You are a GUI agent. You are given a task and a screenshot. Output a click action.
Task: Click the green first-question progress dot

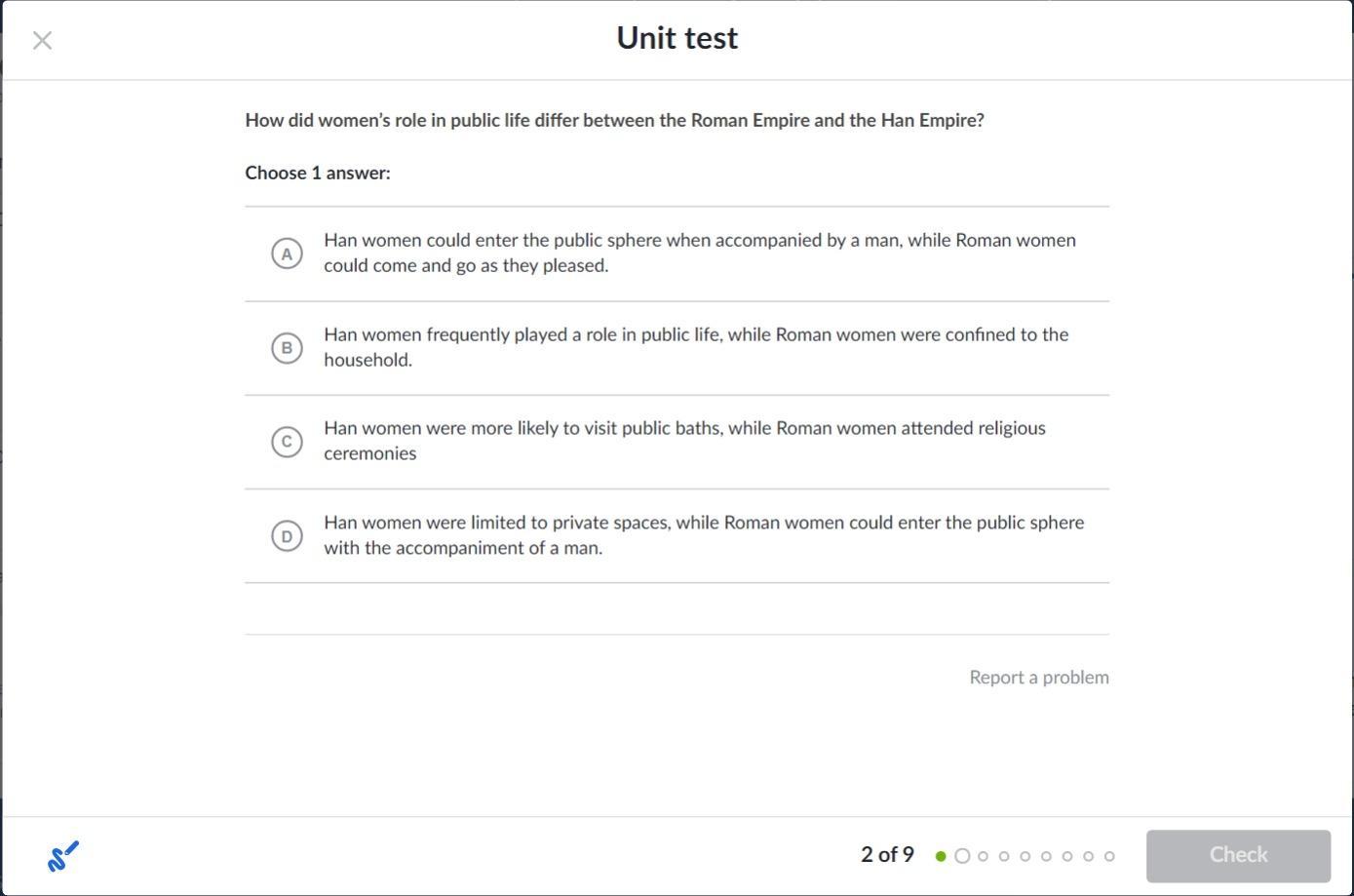[x=941, y=856]
